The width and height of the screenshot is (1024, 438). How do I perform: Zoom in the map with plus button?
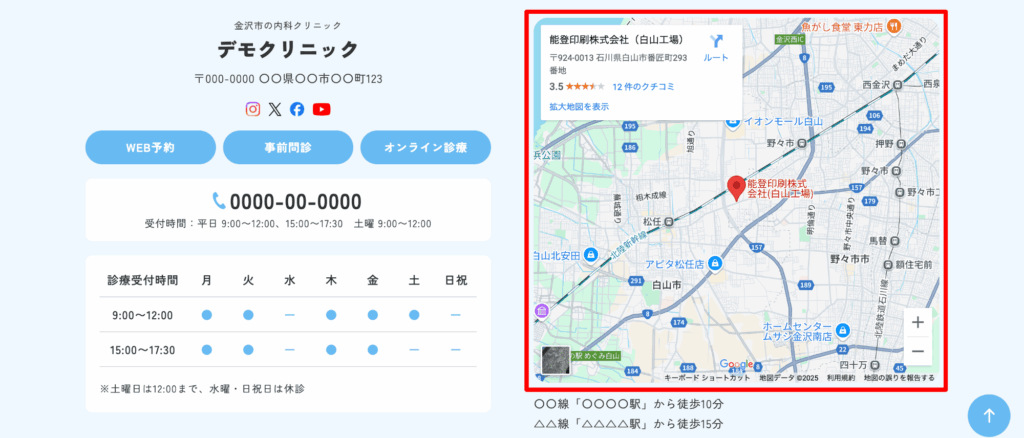click(x=917, y=323)
